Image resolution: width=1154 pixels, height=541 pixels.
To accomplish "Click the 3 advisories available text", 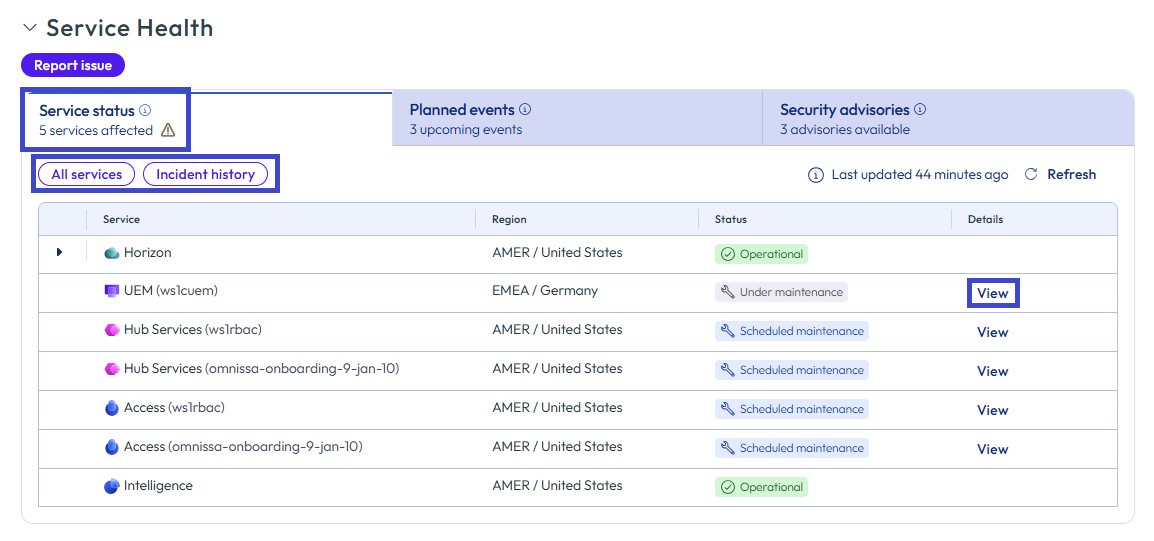I will 845,130.
